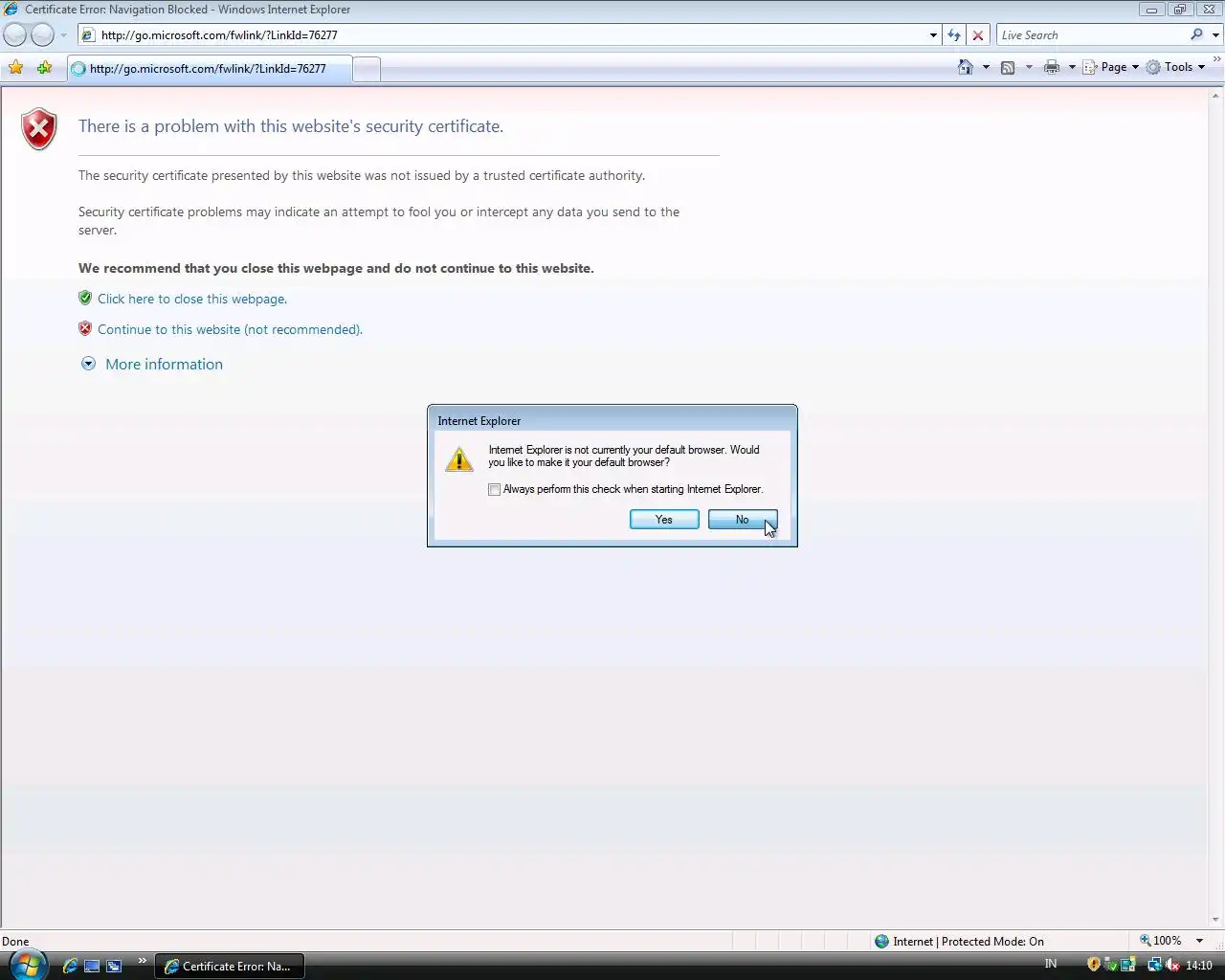The image size is (1225, 980).
Task: Expand the Quick Launch overflow chevron
Action: coord(143,961)
